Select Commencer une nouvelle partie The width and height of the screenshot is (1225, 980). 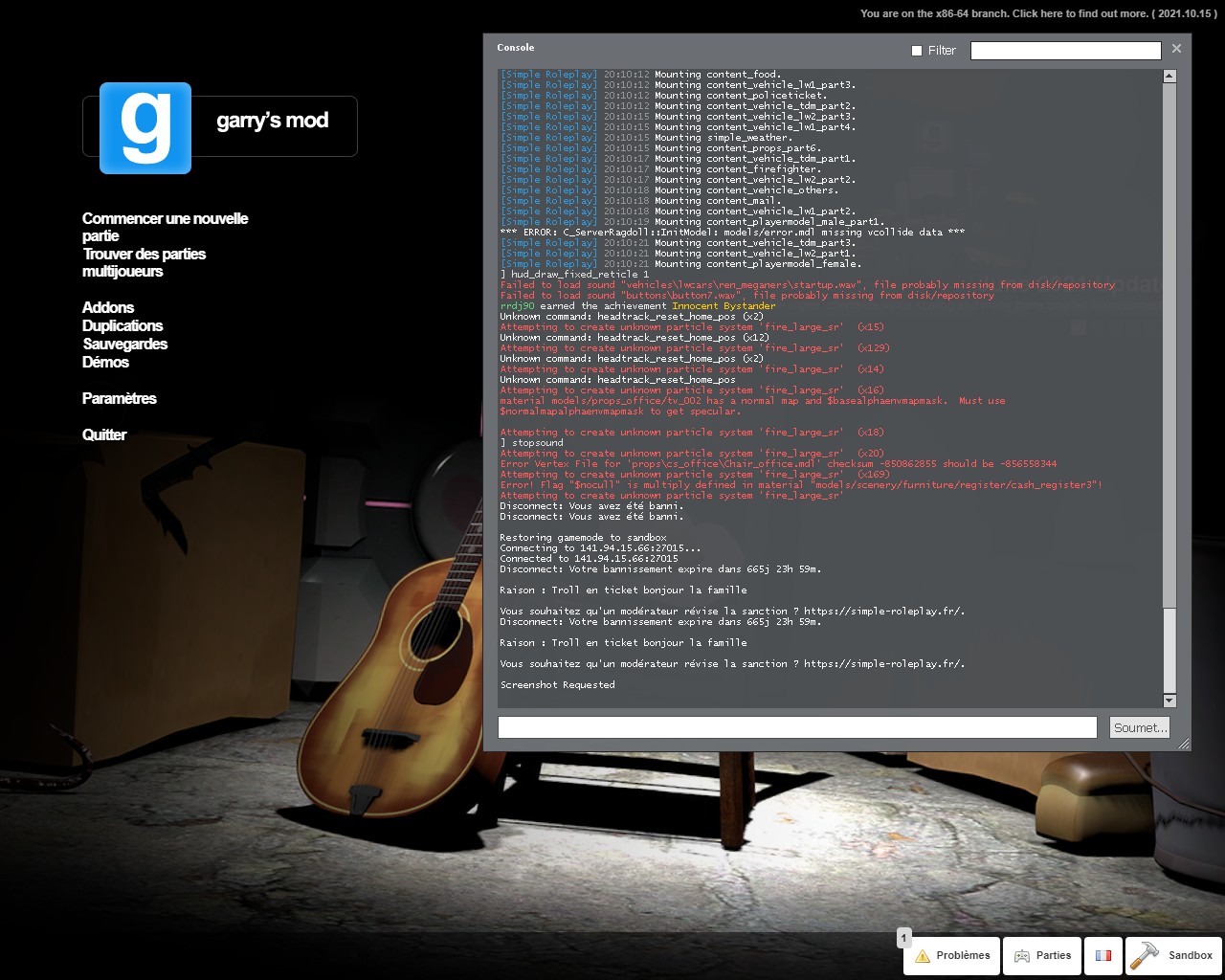coord(165,227)
